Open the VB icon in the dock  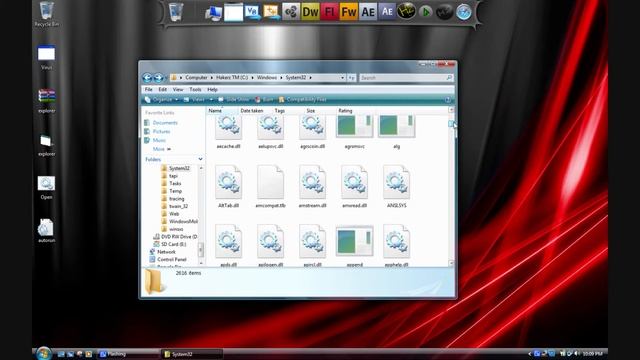(253, 12)
